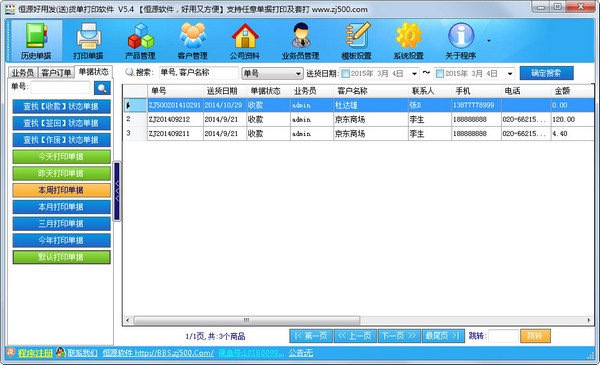Switch to 客户订单 tab

point(56,72)
